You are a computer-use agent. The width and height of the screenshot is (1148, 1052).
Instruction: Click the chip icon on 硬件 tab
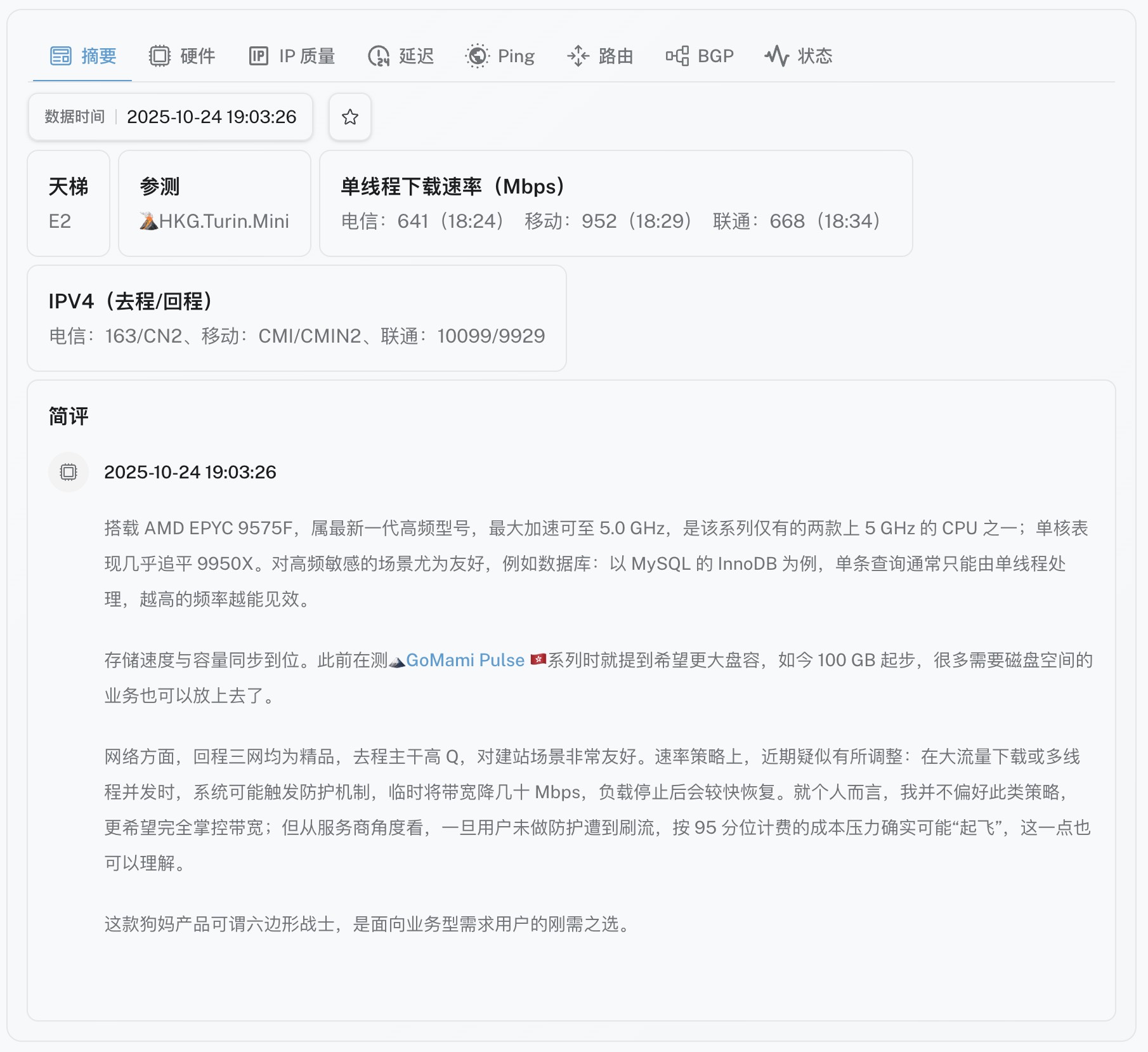click(x=160, y=56)
